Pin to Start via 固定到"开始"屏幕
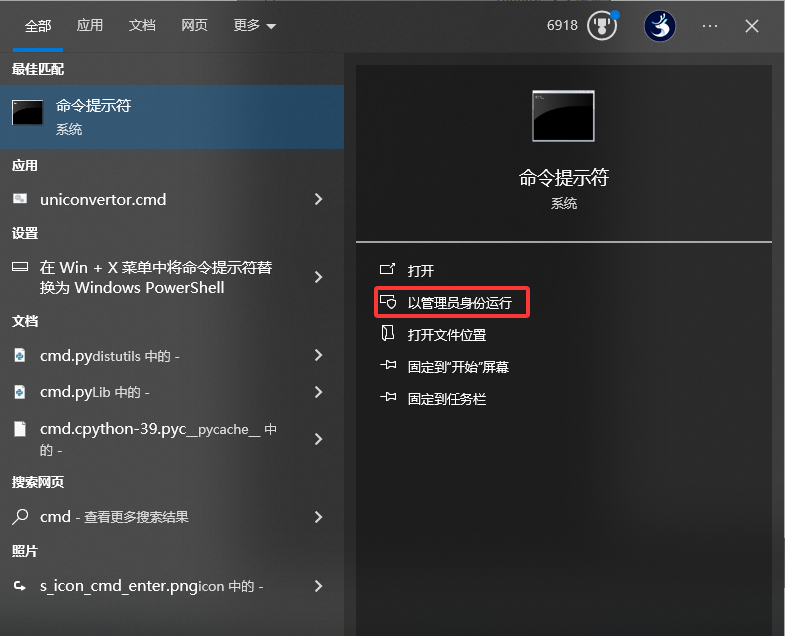This screenshot has height=636, width=785. pos(458,367)
